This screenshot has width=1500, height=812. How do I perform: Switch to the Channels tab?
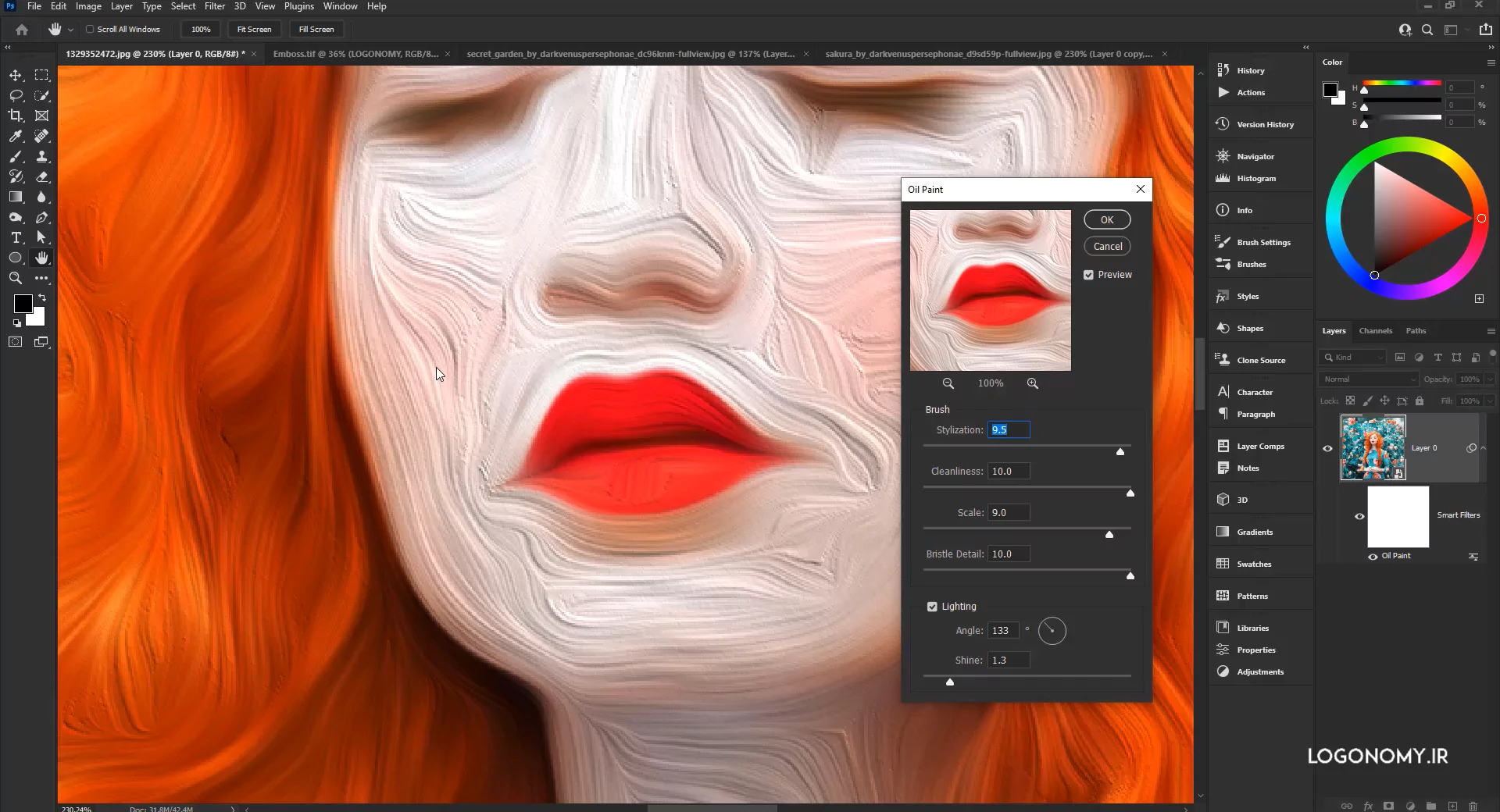pyautogui.click(x=1376, y=330)
